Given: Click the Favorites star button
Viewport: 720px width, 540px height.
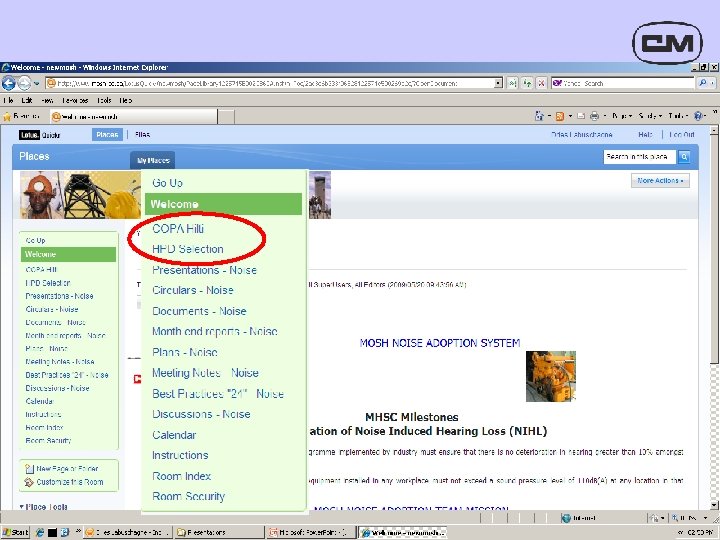Looking at the screenshot, I should coord(22,116).
